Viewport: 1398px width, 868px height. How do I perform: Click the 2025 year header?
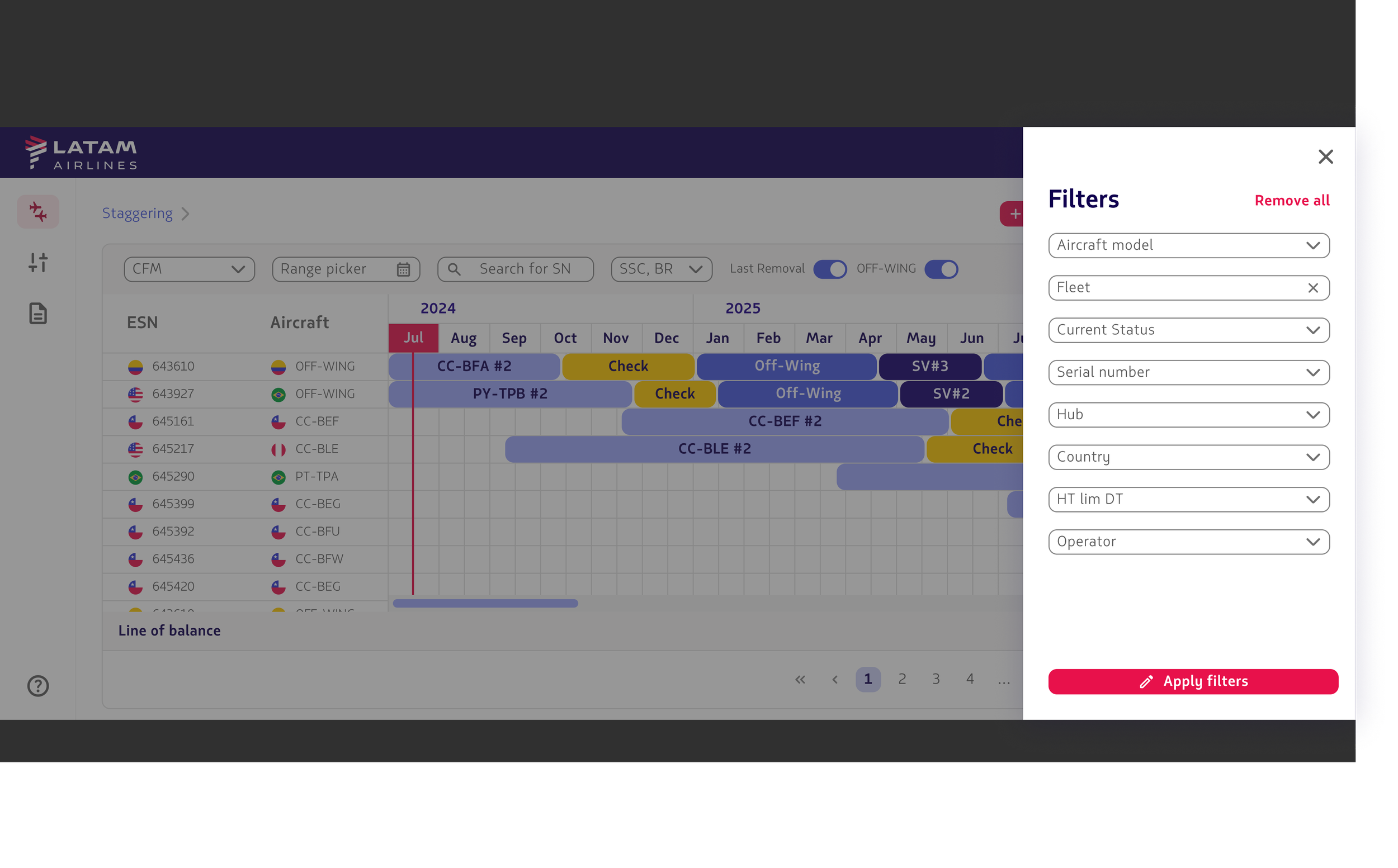pos(743,309)
